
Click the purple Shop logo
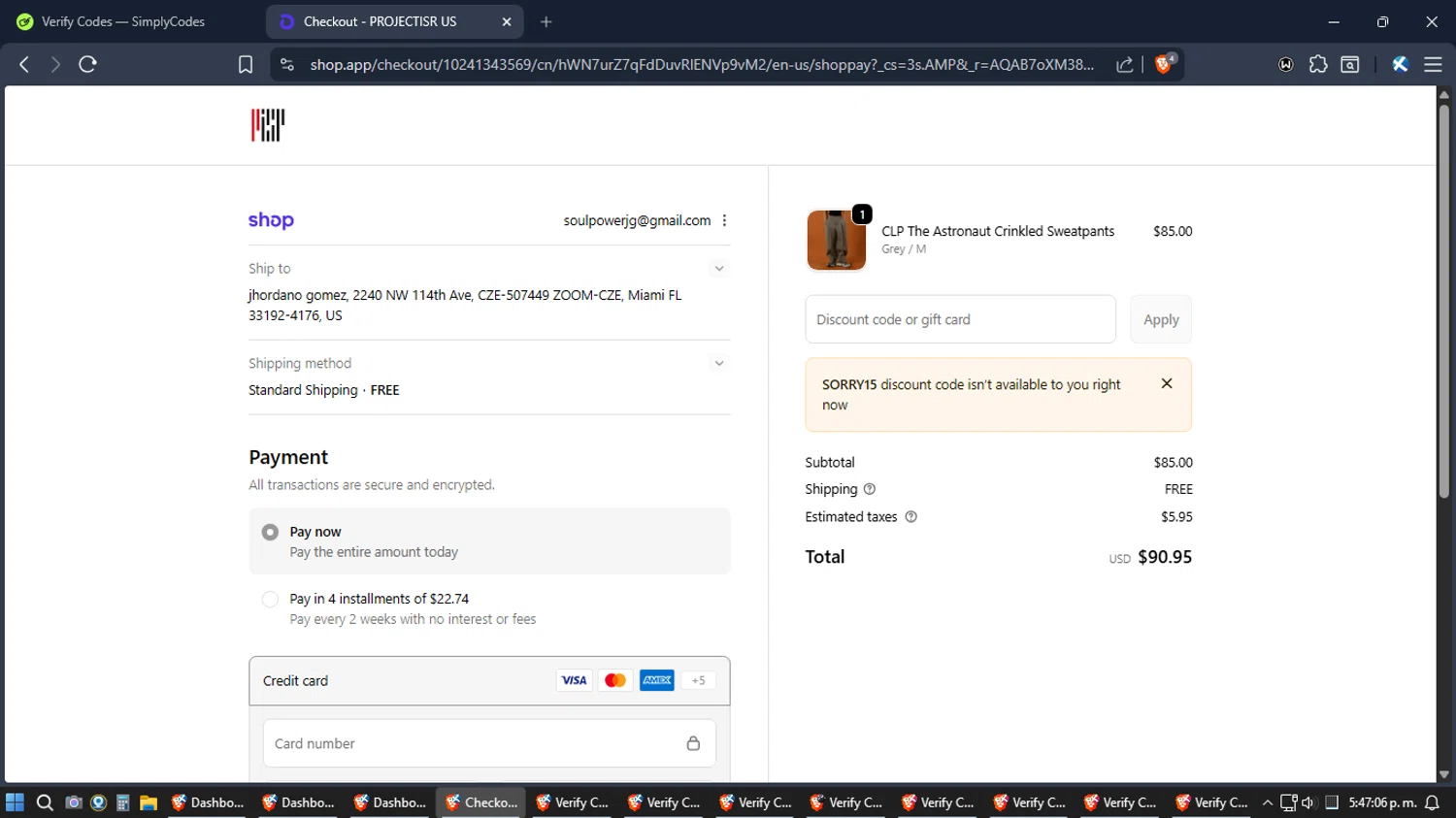coord(271,220)
